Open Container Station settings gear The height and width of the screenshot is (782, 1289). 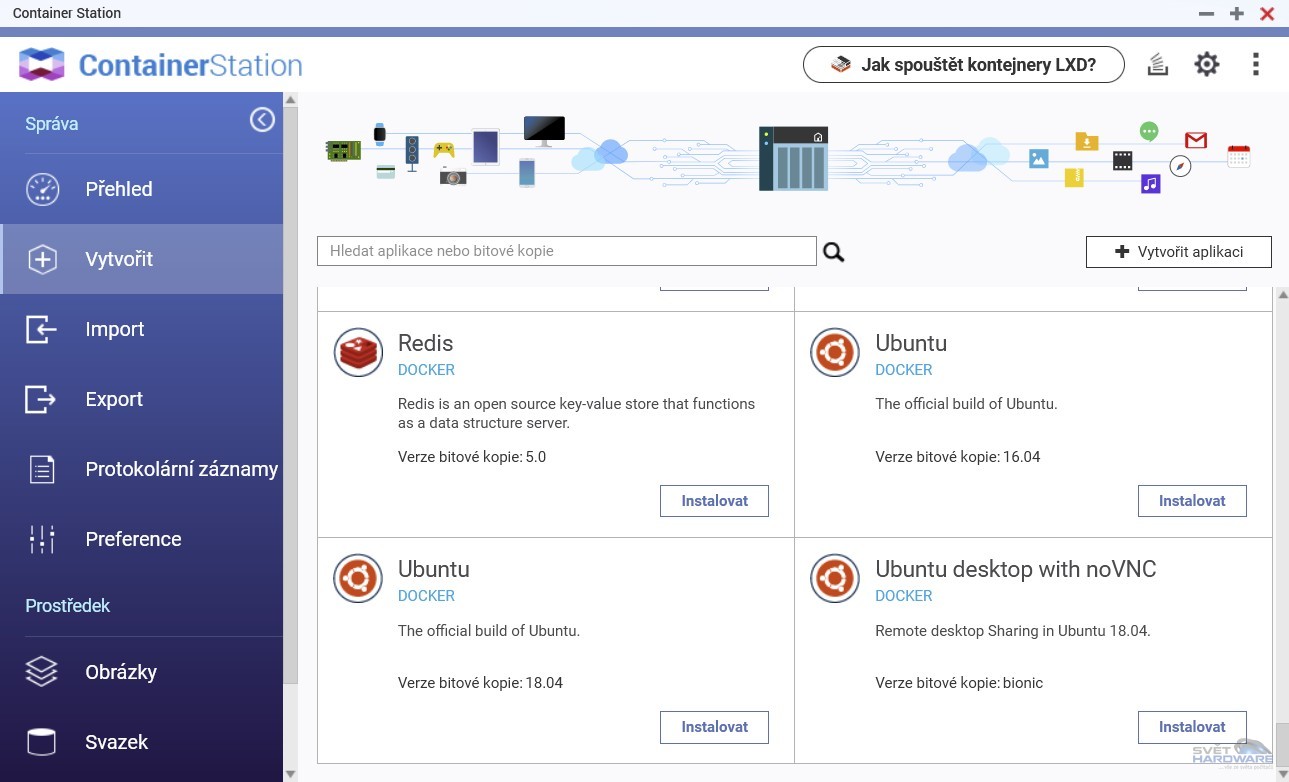(x=1206, y=64)
